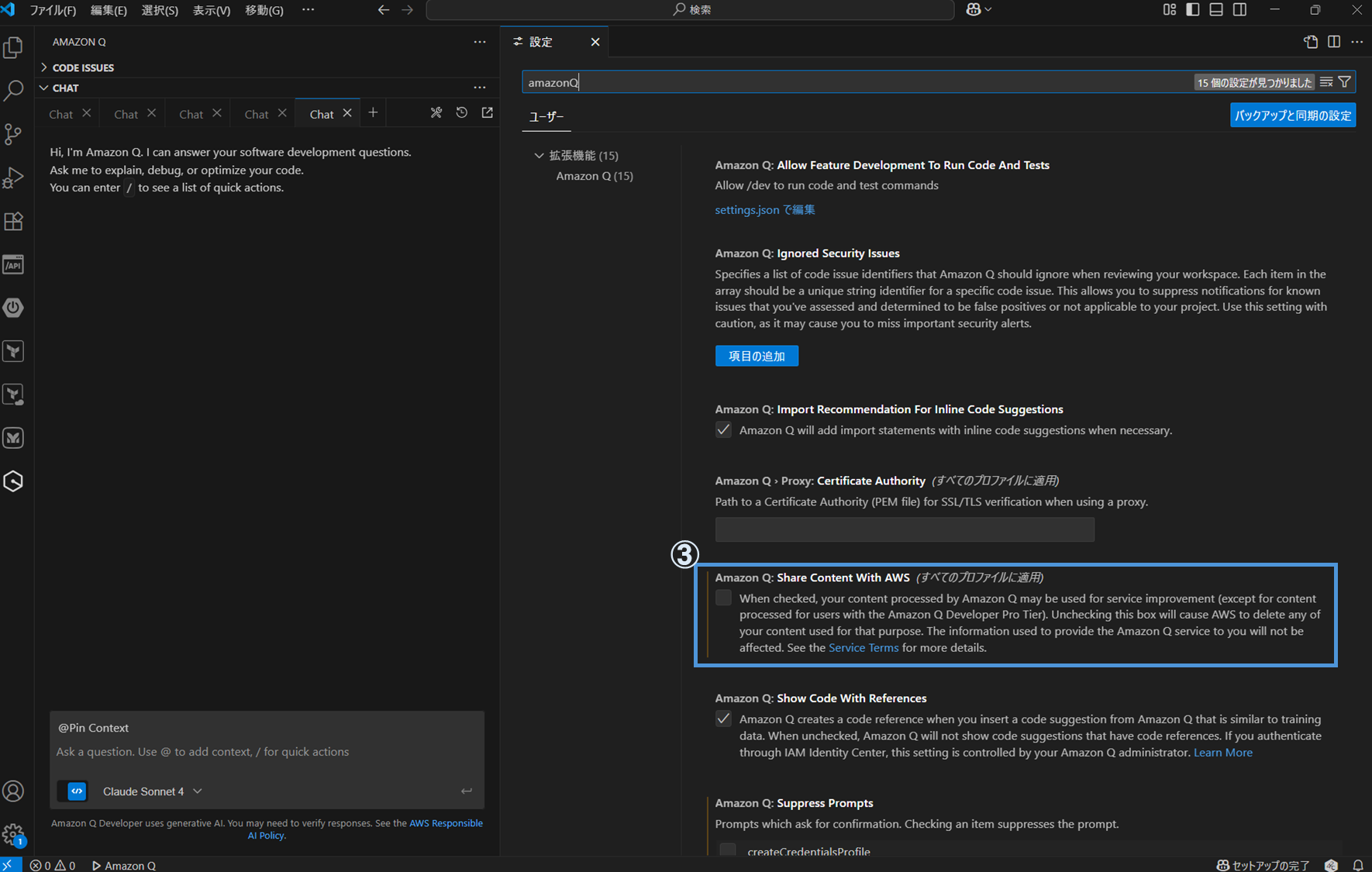Open the Spring Boot power hexagon view

coord(13,308)
